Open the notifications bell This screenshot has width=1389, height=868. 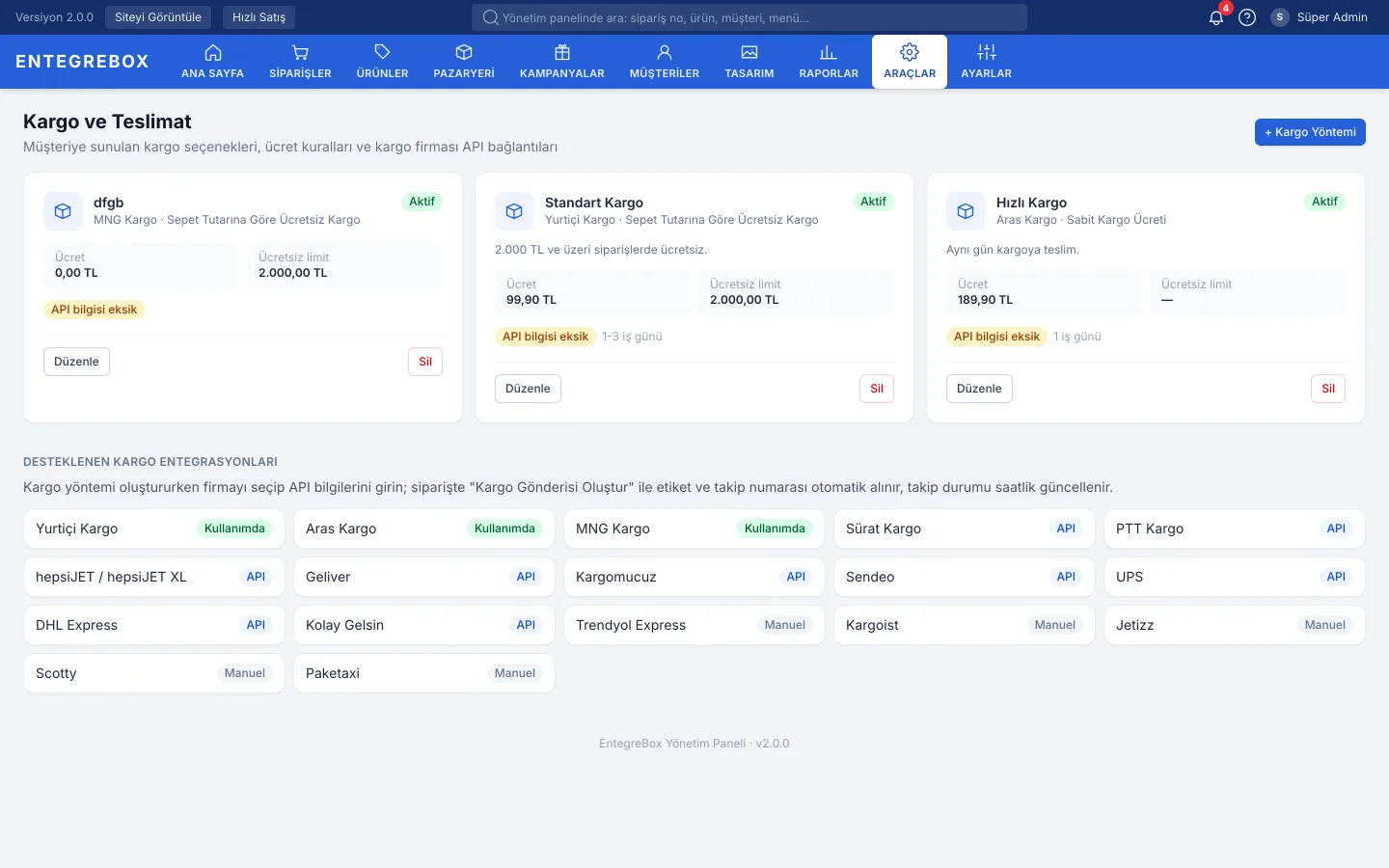tap(1216, 17)
